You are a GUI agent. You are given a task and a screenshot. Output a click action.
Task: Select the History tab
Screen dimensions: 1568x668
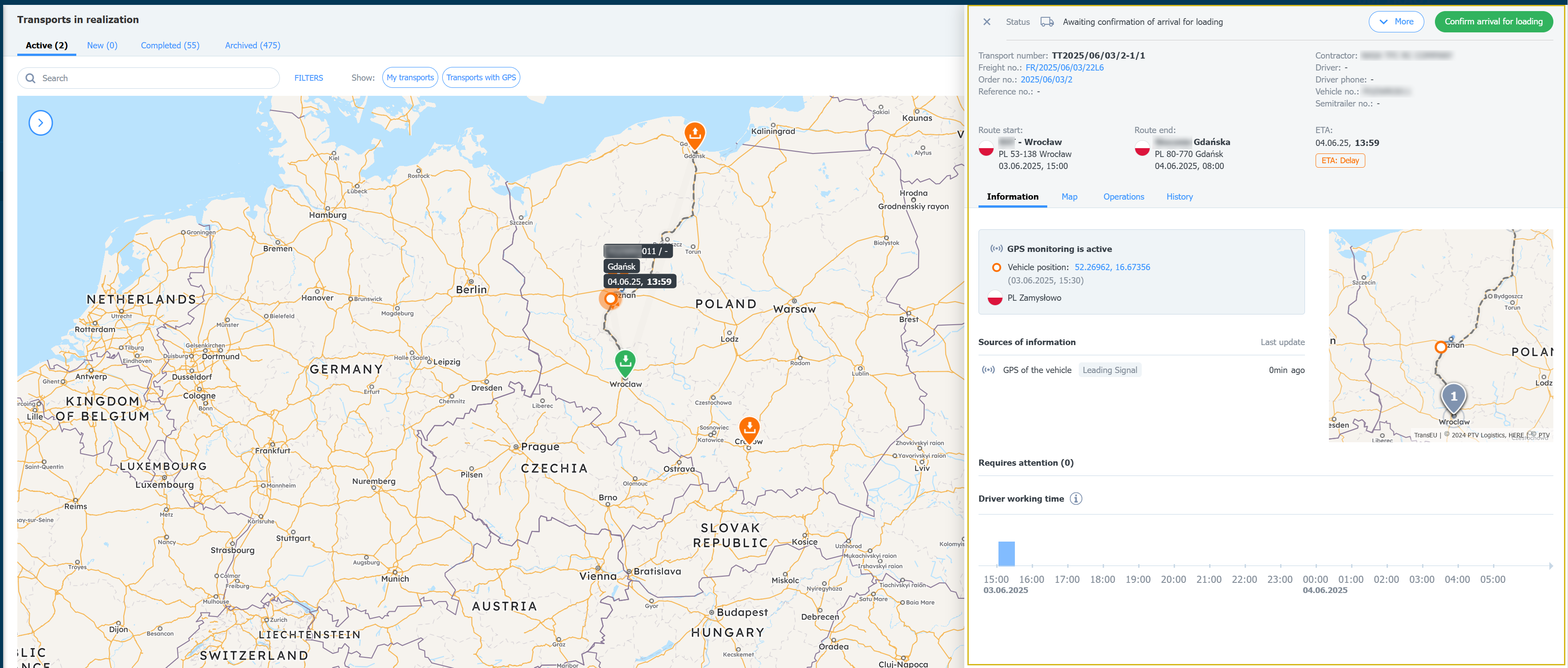click(x=1179, y=196)
